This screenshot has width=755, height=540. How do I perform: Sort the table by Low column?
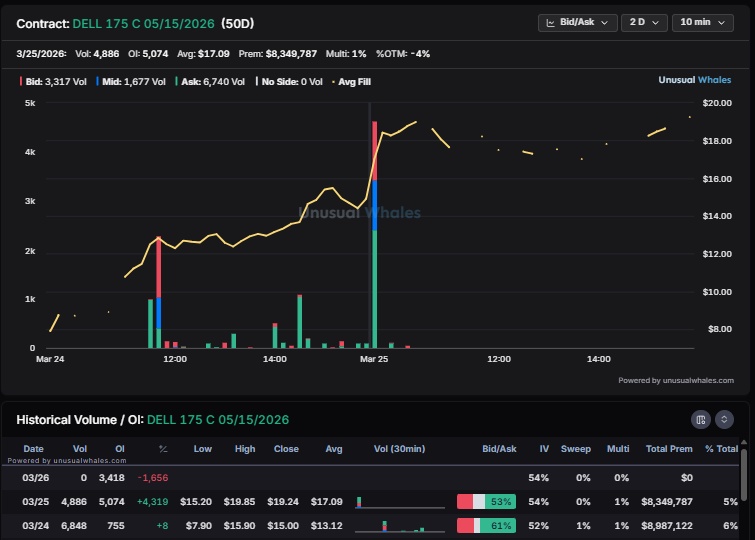point(203,449)
